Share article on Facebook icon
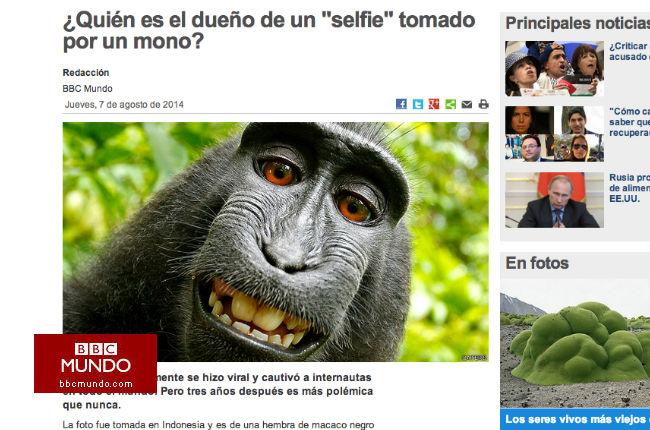The image size is (650, 430). (401, 104)
